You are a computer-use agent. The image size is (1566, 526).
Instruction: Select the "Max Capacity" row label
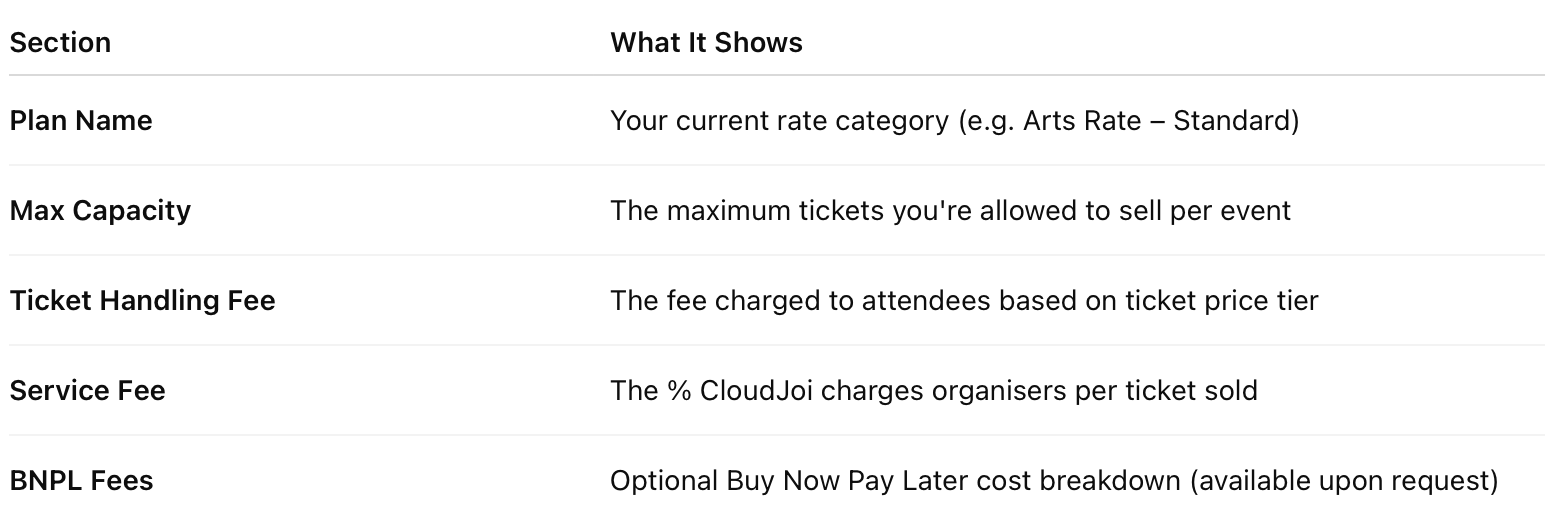(x=100, y=211)
